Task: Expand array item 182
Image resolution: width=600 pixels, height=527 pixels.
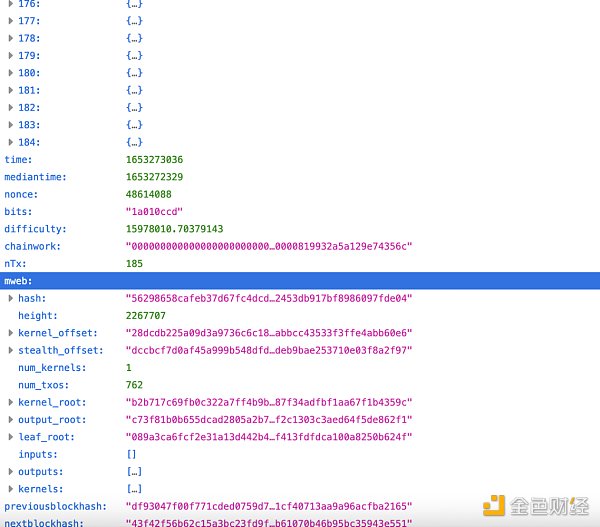Action: (11, 107)
